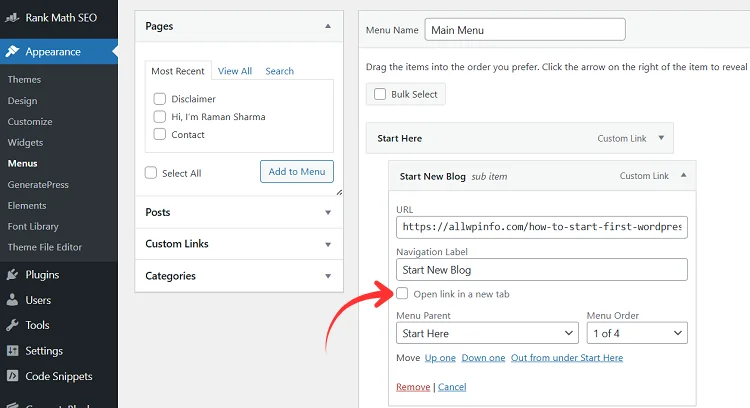Open the Settings menu label
This screenshot has height=408, width=750.
pyautogui.click(x=44, y=351)
